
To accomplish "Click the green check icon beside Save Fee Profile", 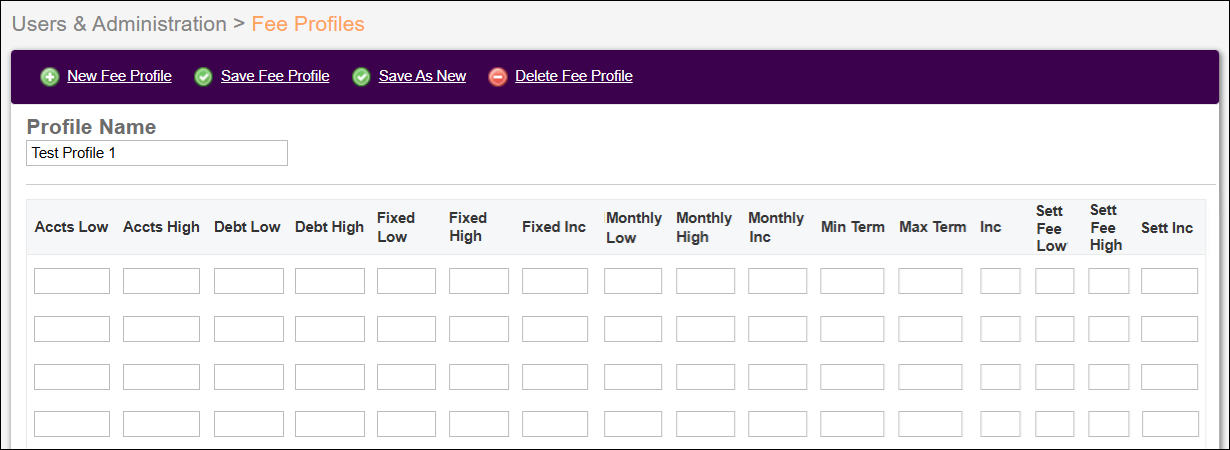I will coord(204,77).
